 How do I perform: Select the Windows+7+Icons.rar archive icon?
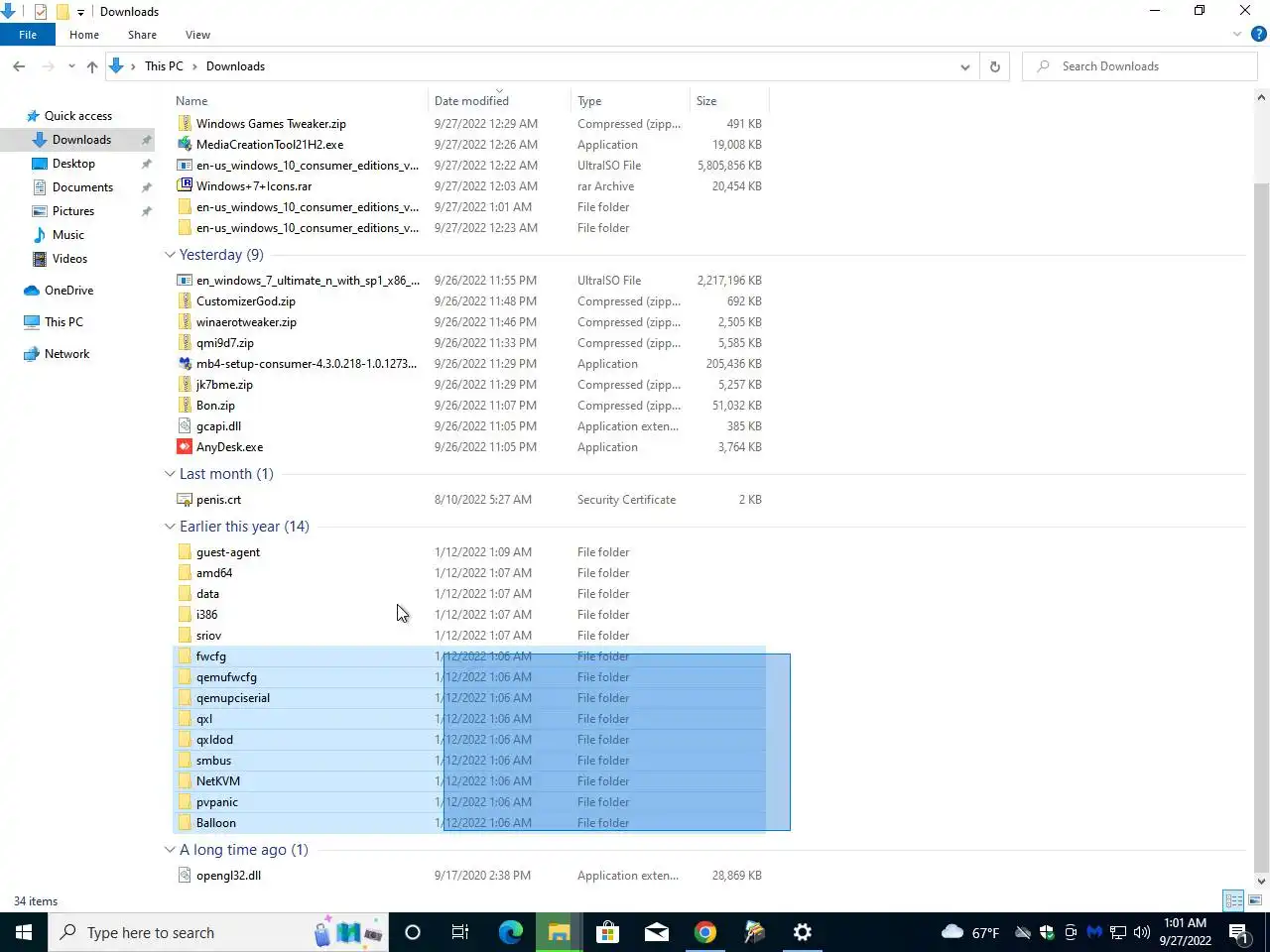[x=185, y=186]
